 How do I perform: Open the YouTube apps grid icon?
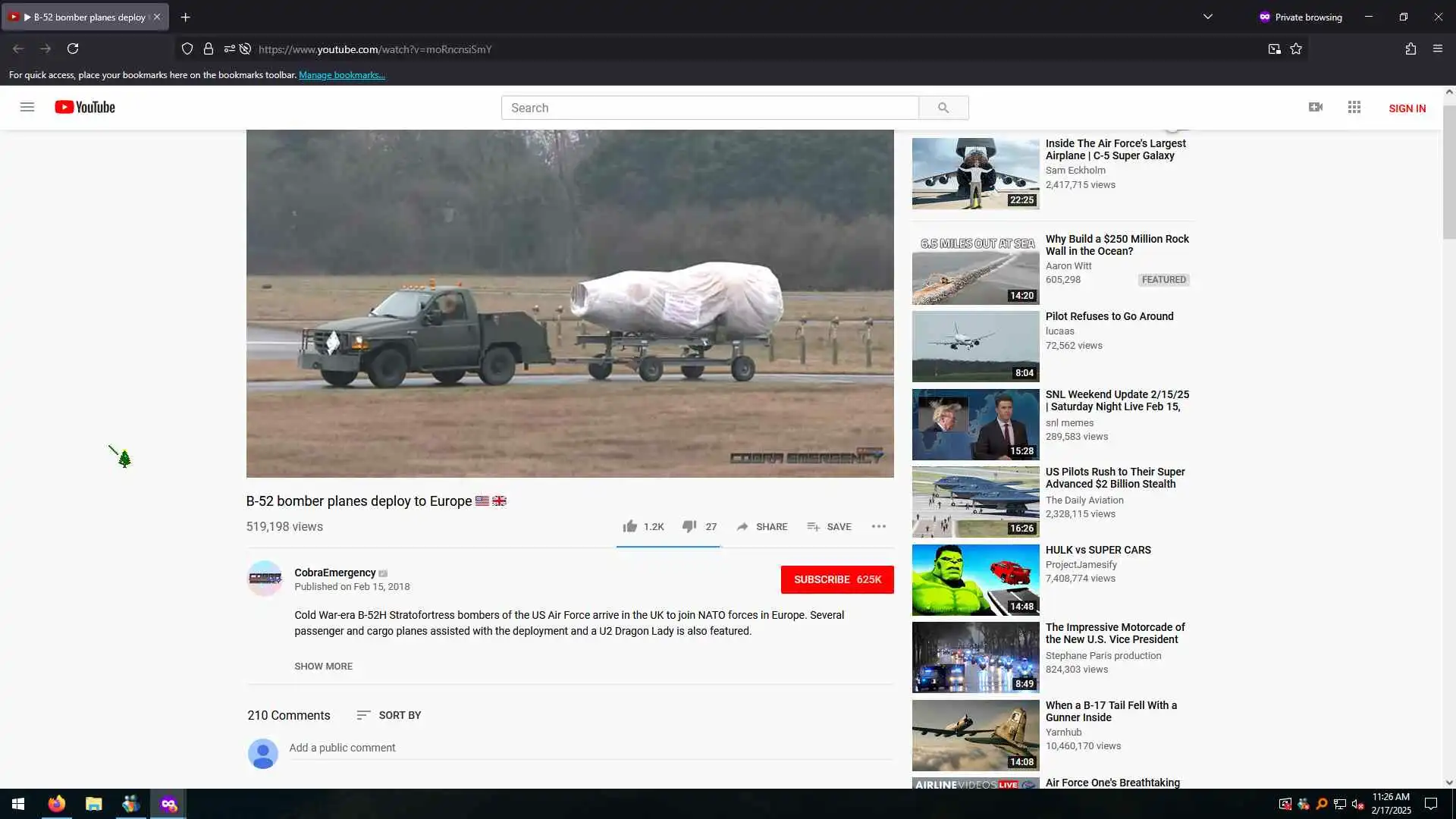point(1354,107)
